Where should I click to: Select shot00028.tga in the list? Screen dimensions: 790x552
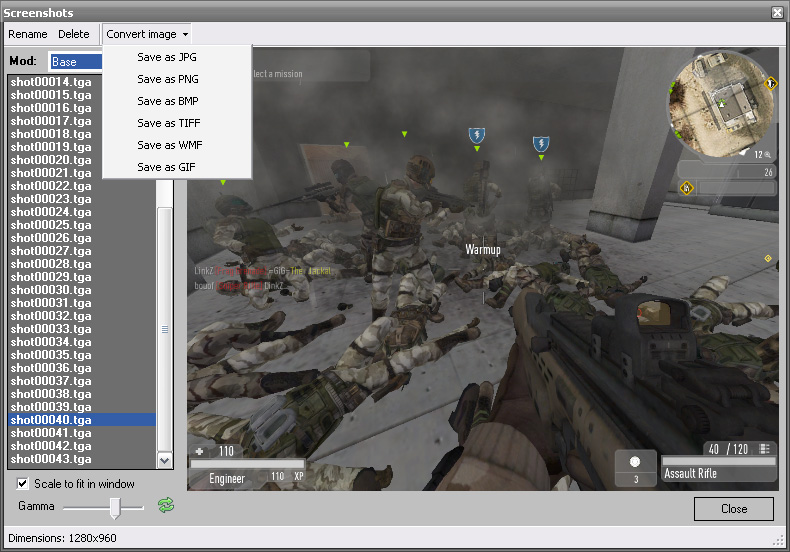82,264
